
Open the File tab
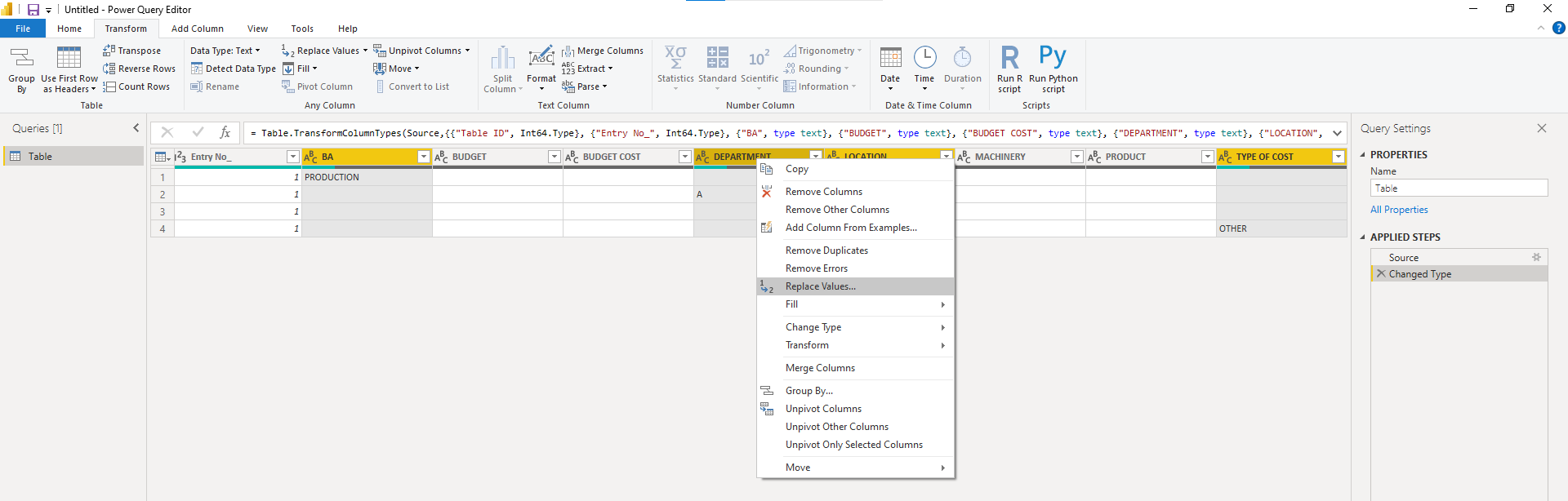23,29
